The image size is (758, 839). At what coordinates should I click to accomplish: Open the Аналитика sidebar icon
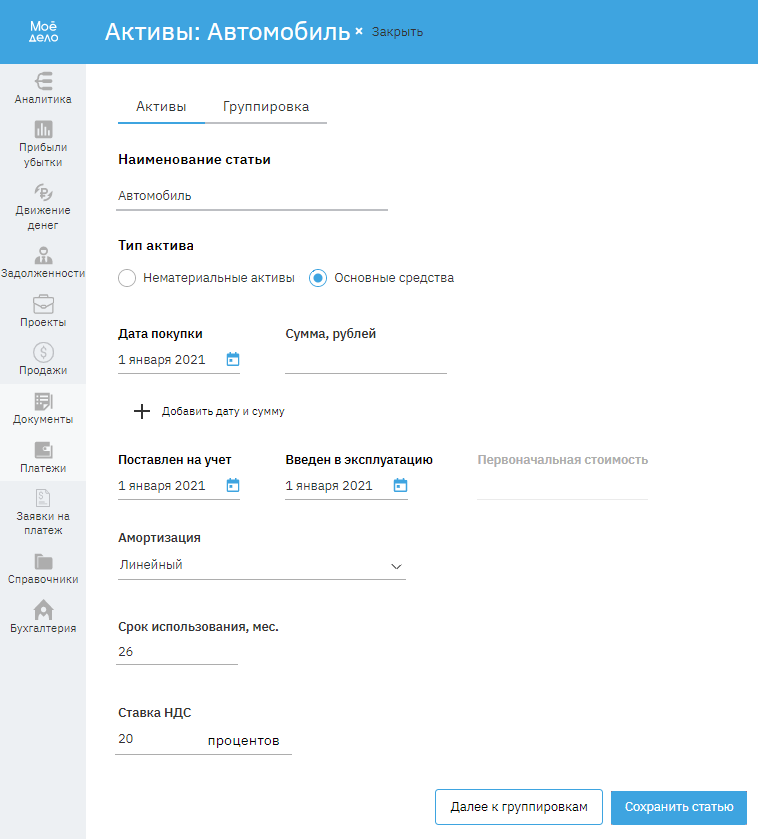pos(43,81)
